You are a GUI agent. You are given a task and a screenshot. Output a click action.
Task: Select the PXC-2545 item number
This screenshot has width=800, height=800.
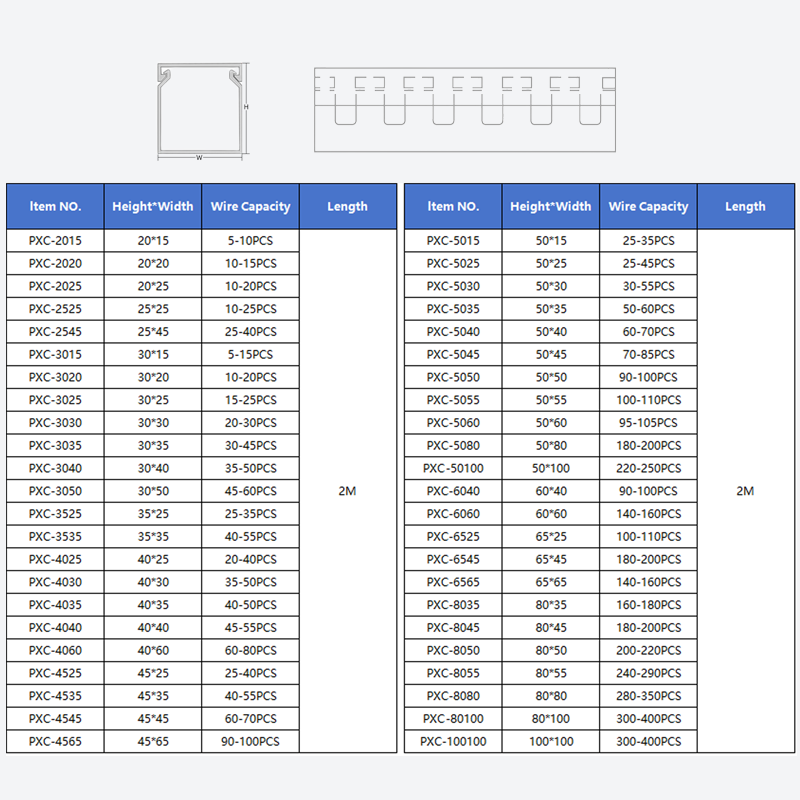click(55, 332)
